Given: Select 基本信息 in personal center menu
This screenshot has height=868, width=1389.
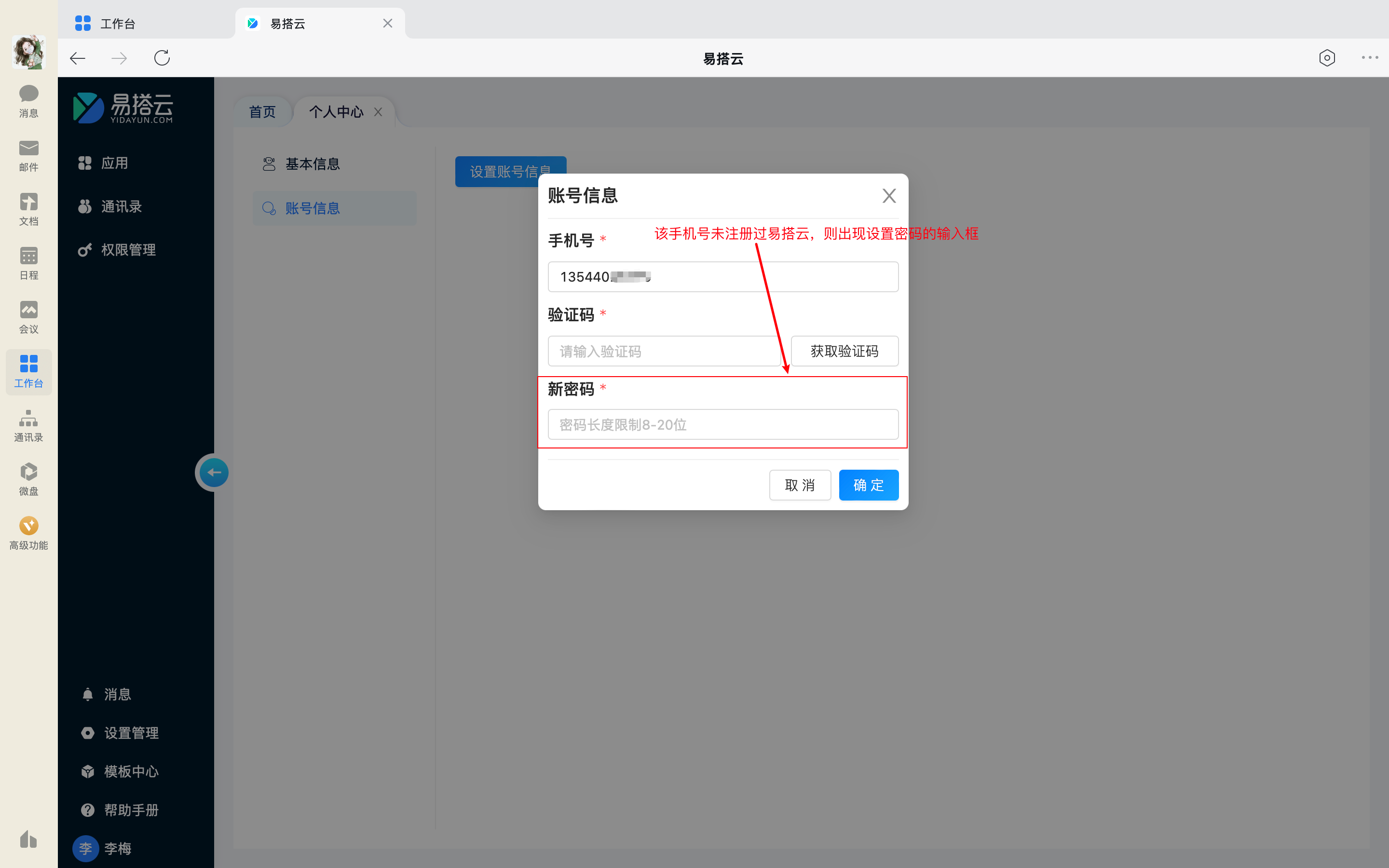Looking at the screenshot, I should 312,164.
